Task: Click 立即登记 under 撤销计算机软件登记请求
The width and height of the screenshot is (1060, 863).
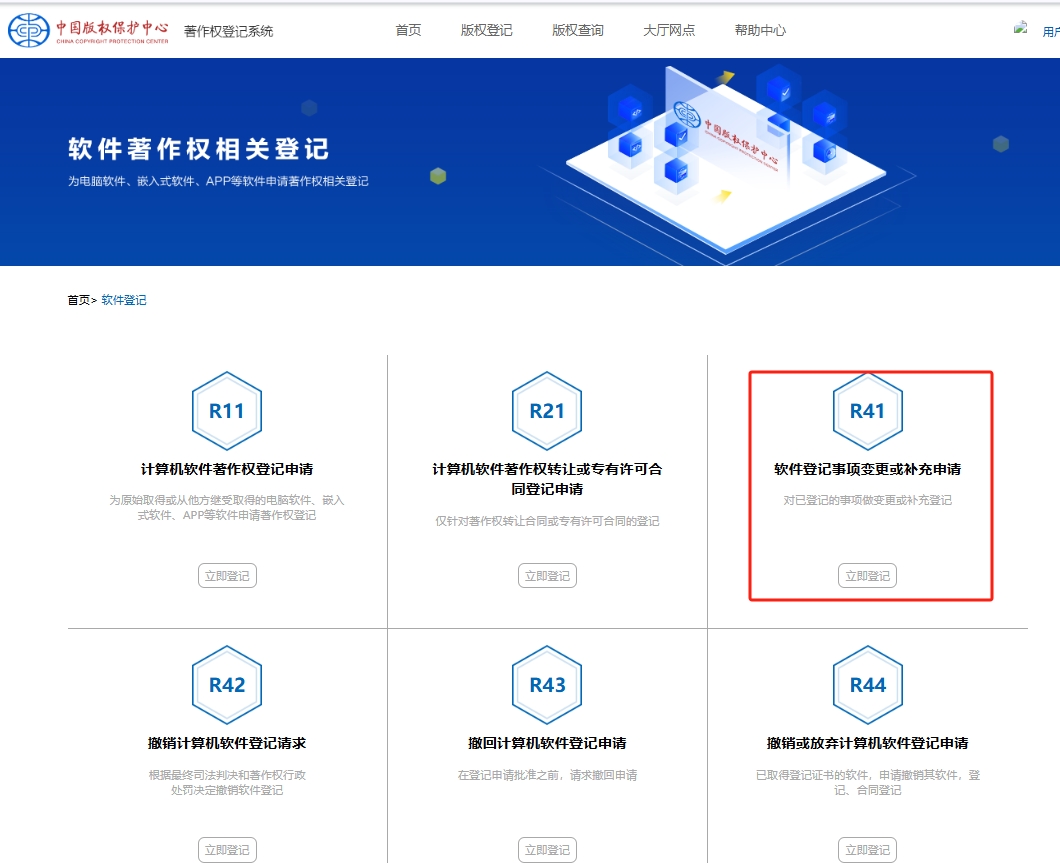Action: (227, 850)
